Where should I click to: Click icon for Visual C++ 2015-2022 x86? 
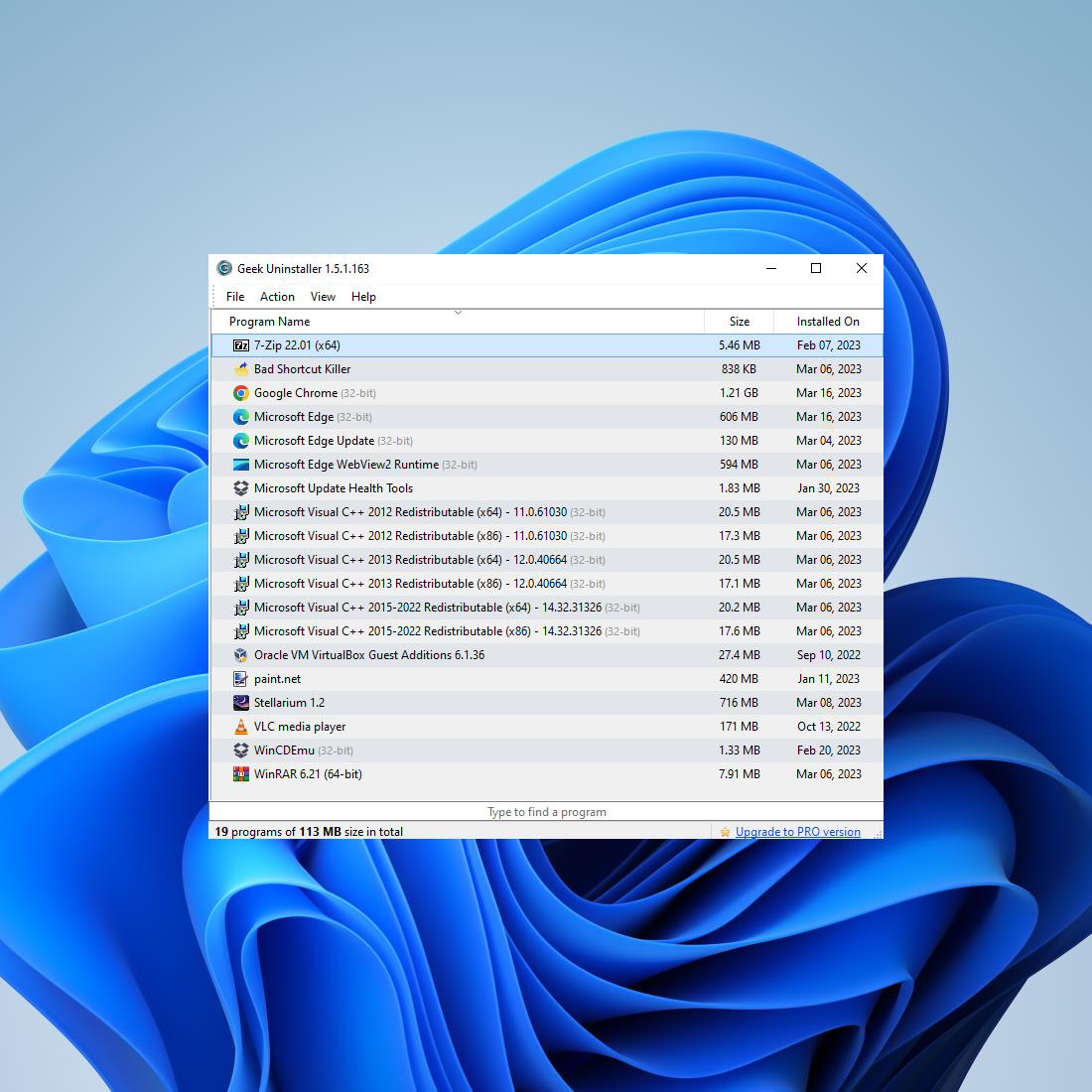[x=241, y=631]
